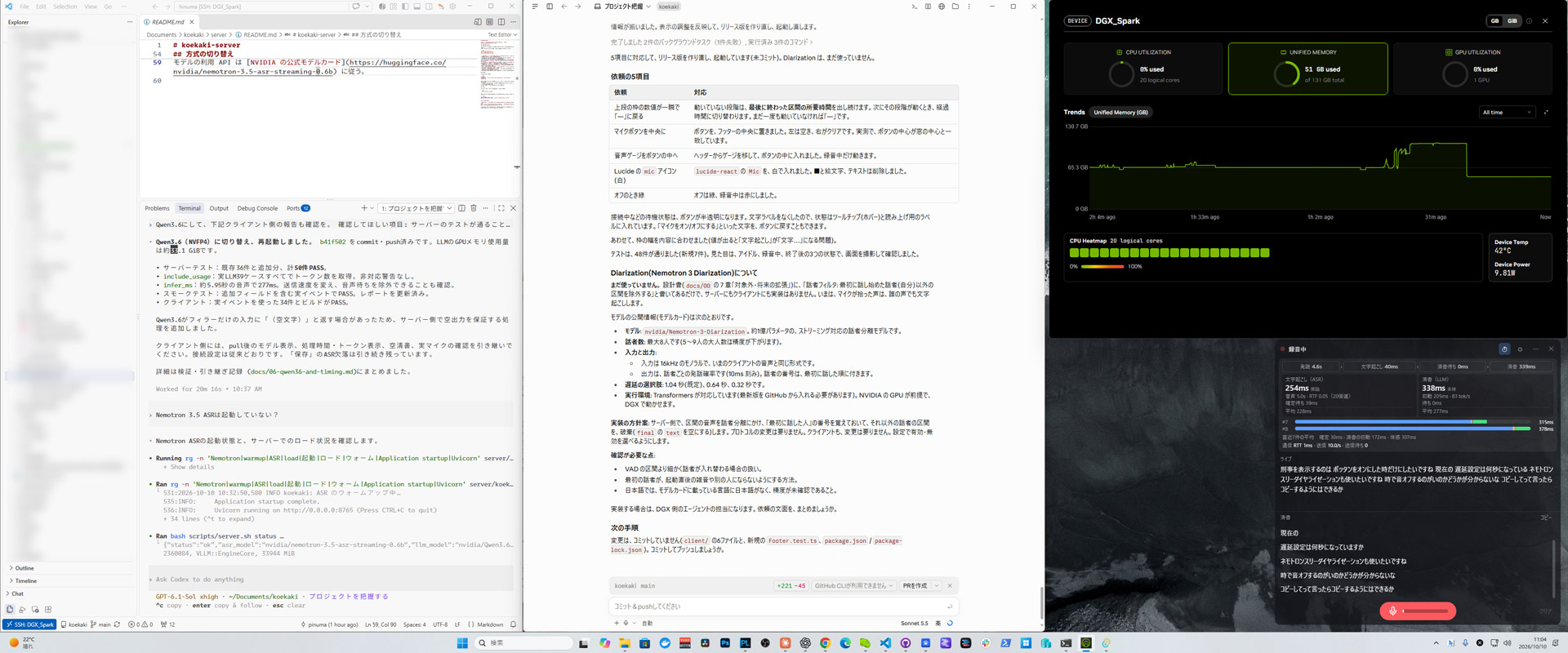Open the Text Editor mode dropdown
This screenshot has height=653, width=1568.
pyautogui.click(x=502, y=35)
